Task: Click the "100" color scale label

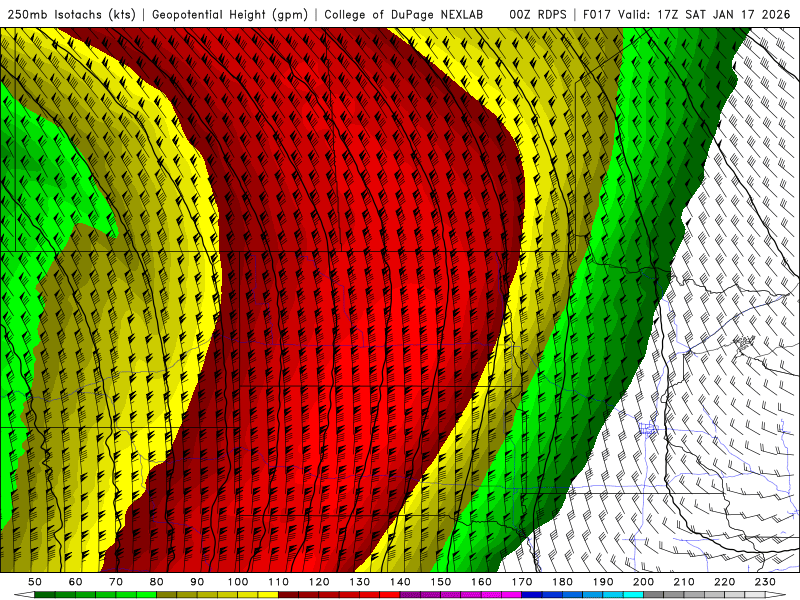Action: [238, 582]
